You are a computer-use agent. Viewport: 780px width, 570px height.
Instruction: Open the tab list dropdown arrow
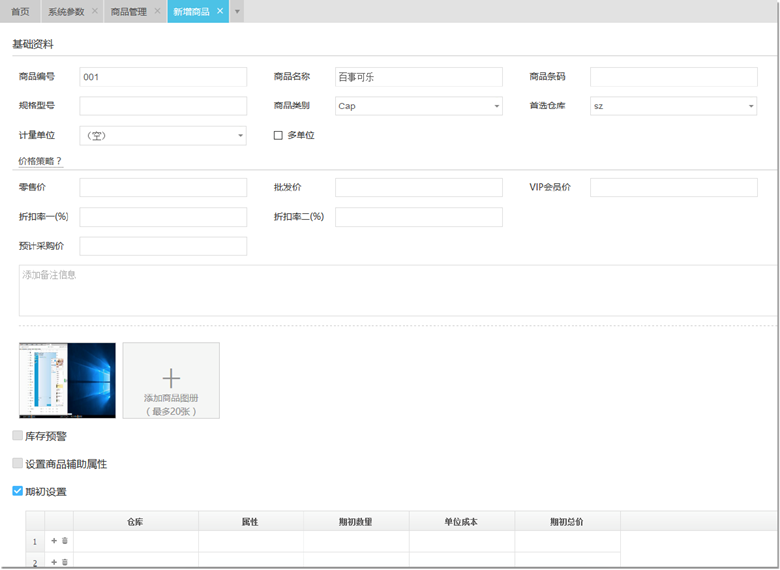tap(237, 11)
